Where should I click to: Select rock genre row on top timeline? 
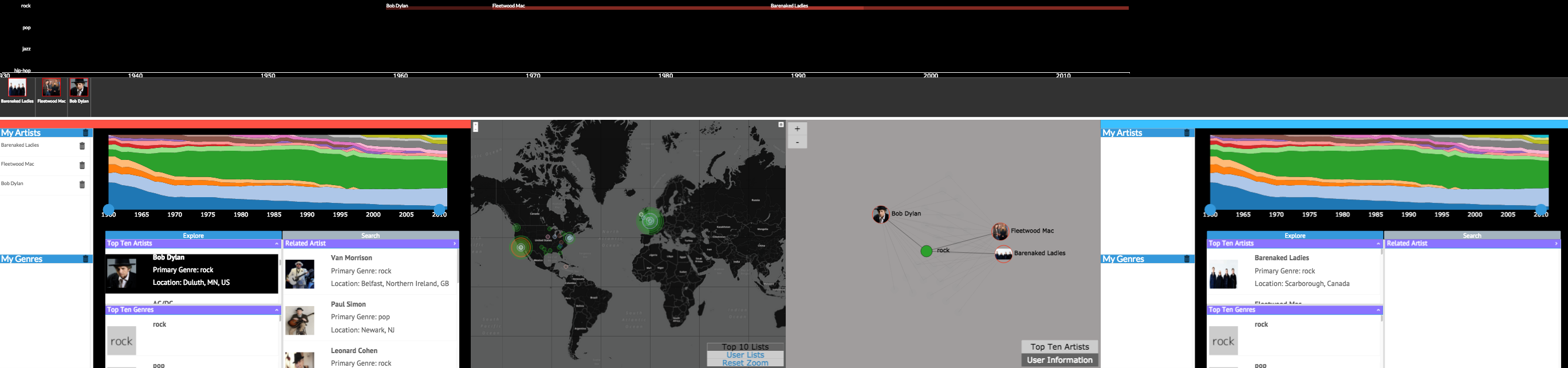click(26, 6)
